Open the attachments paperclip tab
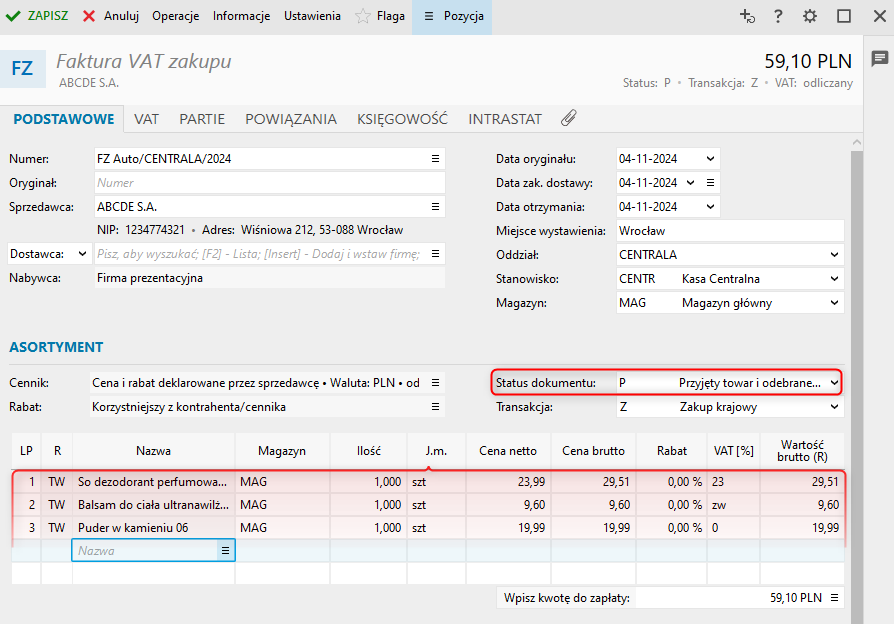This screenshot has width=894, height=624. tap(568, 118)
